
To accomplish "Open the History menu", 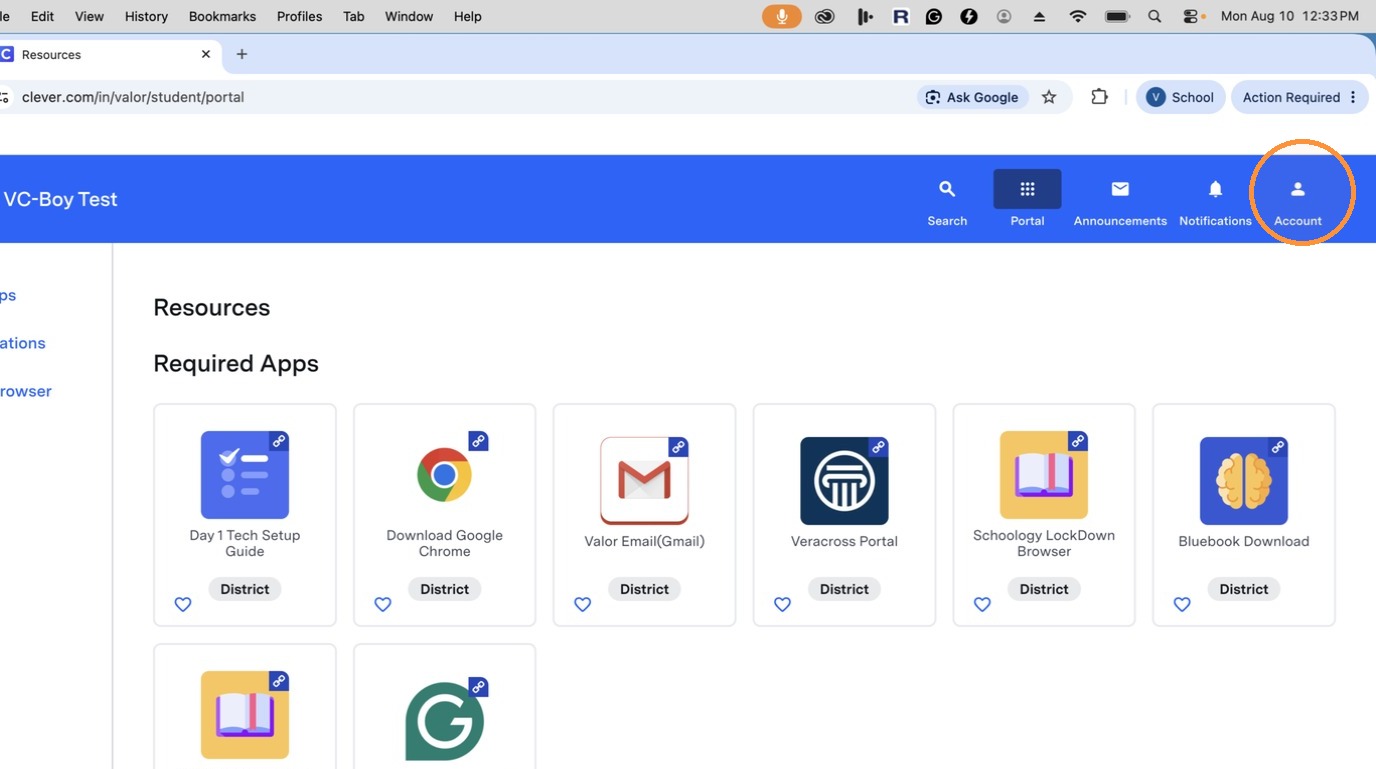I will coord(146,16).
